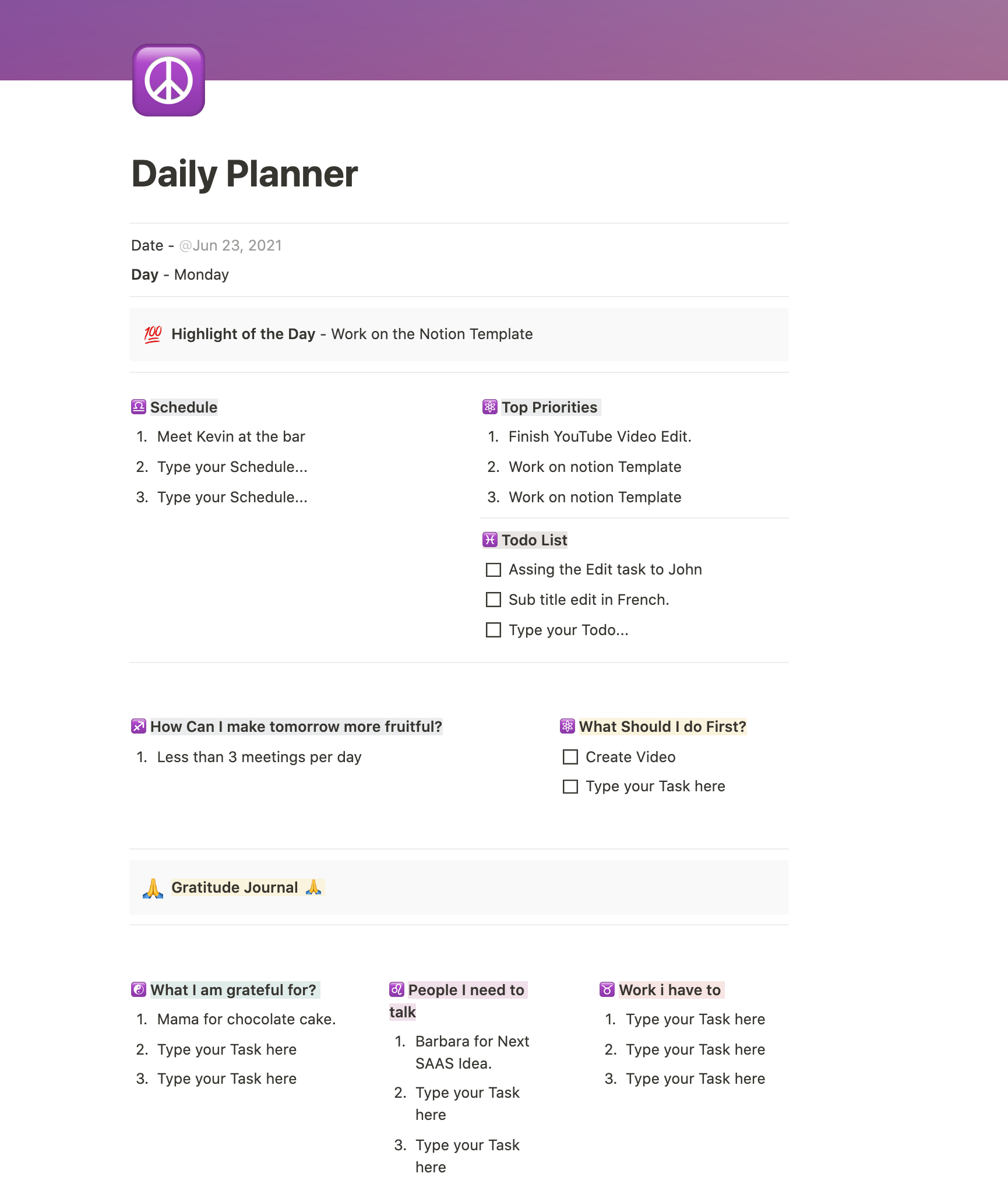Viewport: 1008px width, 1184px height.
Task: Click the praying hands emoji in Gratitude Journal
Action: tap(151, 887)
